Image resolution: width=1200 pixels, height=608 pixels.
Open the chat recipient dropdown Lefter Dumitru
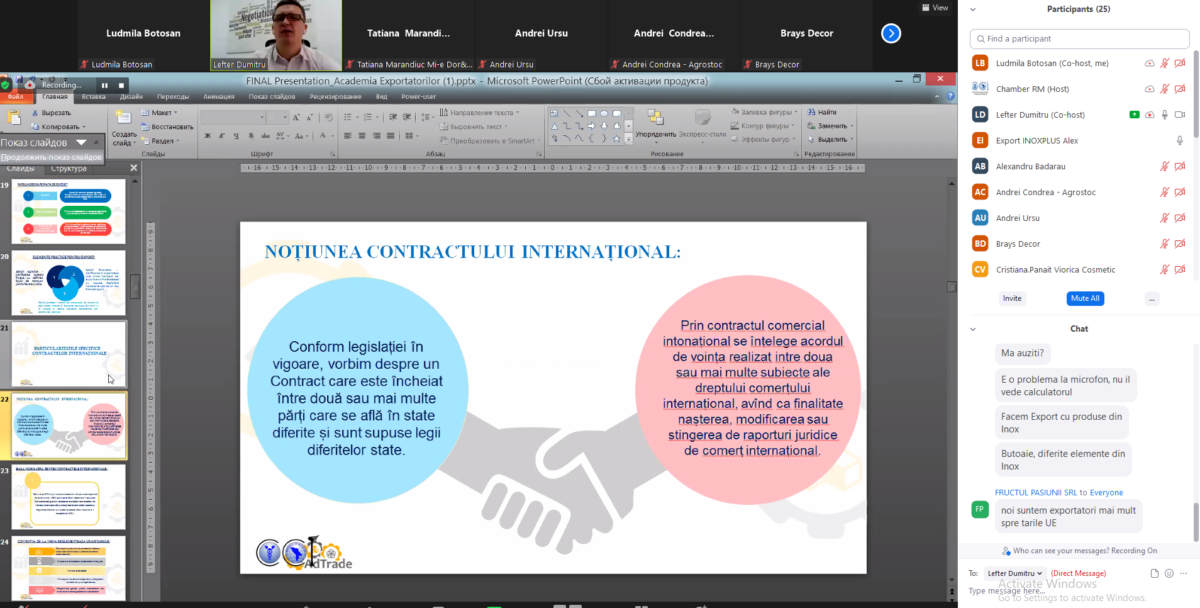[1015, 574]
